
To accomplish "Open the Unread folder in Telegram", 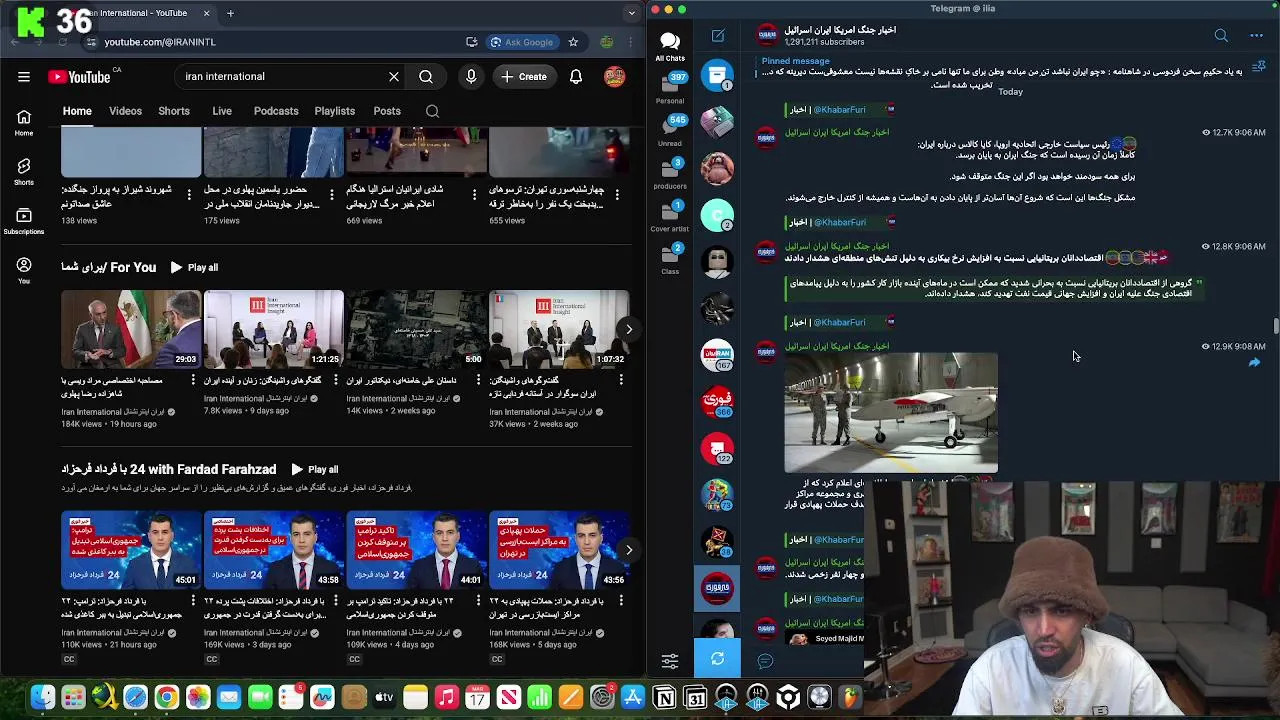I will tap(670, 130).
